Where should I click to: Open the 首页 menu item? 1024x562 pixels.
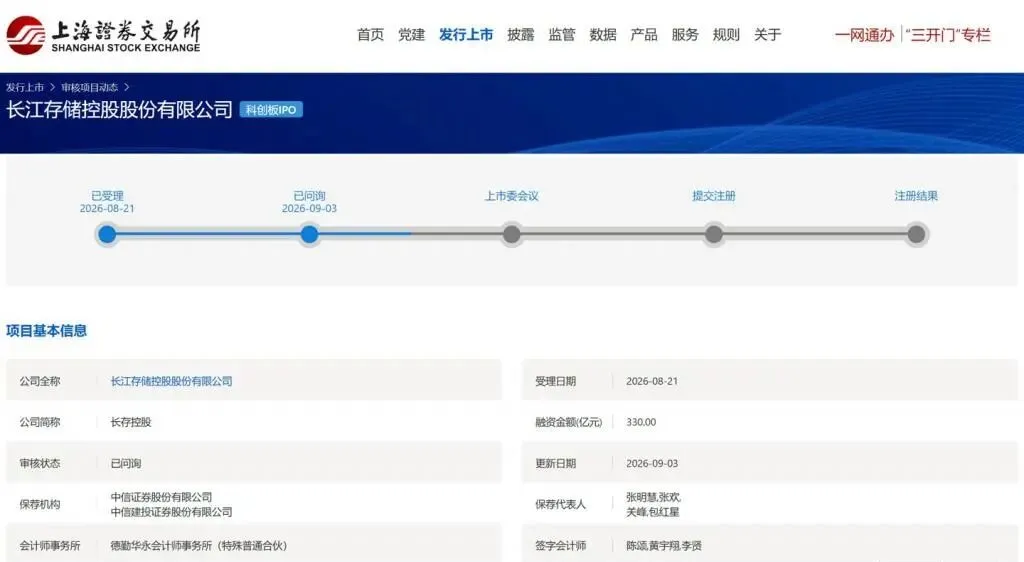tap(370, 35)
